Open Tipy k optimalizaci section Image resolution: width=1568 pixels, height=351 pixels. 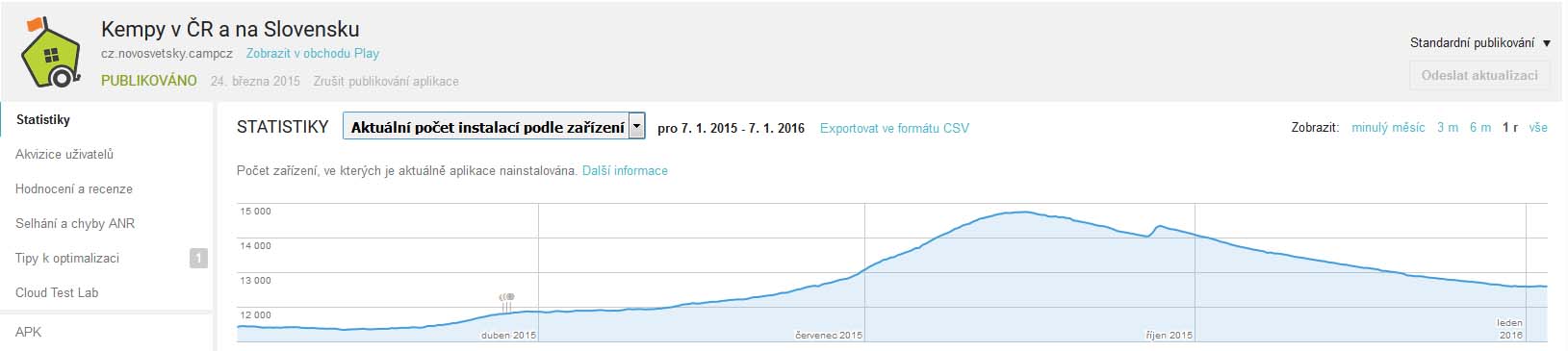click(x=67, y=259)
